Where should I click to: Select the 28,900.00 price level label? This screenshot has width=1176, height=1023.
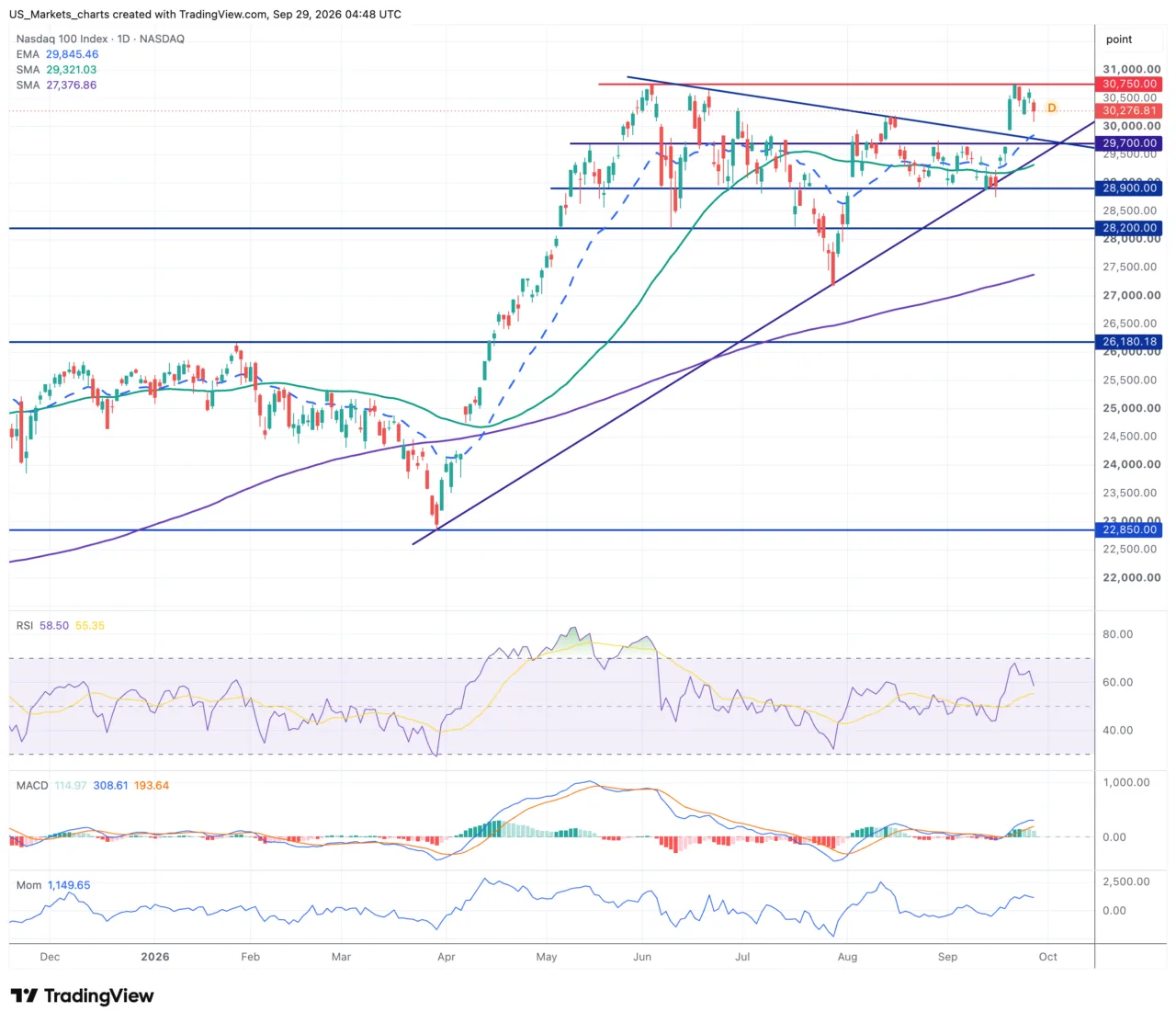1130,188
